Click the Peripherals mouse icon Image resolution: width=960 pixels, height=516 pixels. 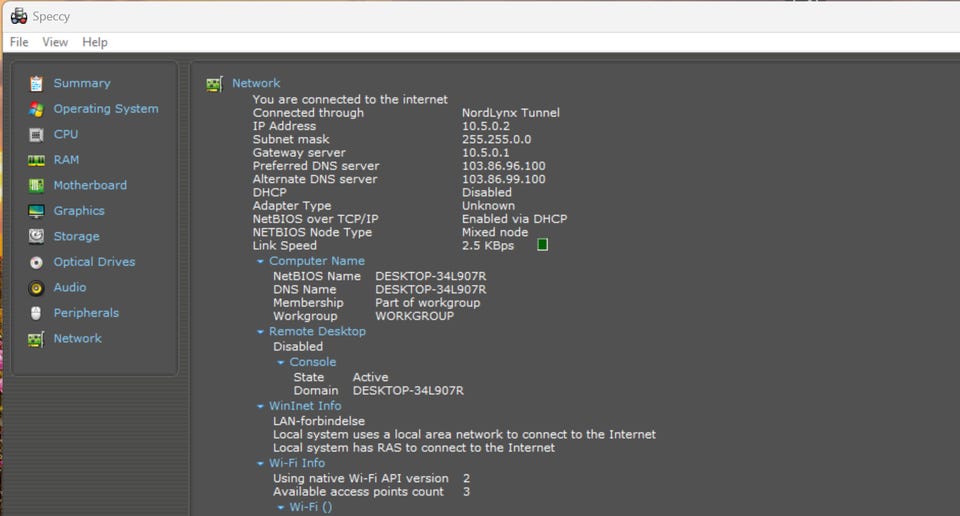[x=36, y=313]
